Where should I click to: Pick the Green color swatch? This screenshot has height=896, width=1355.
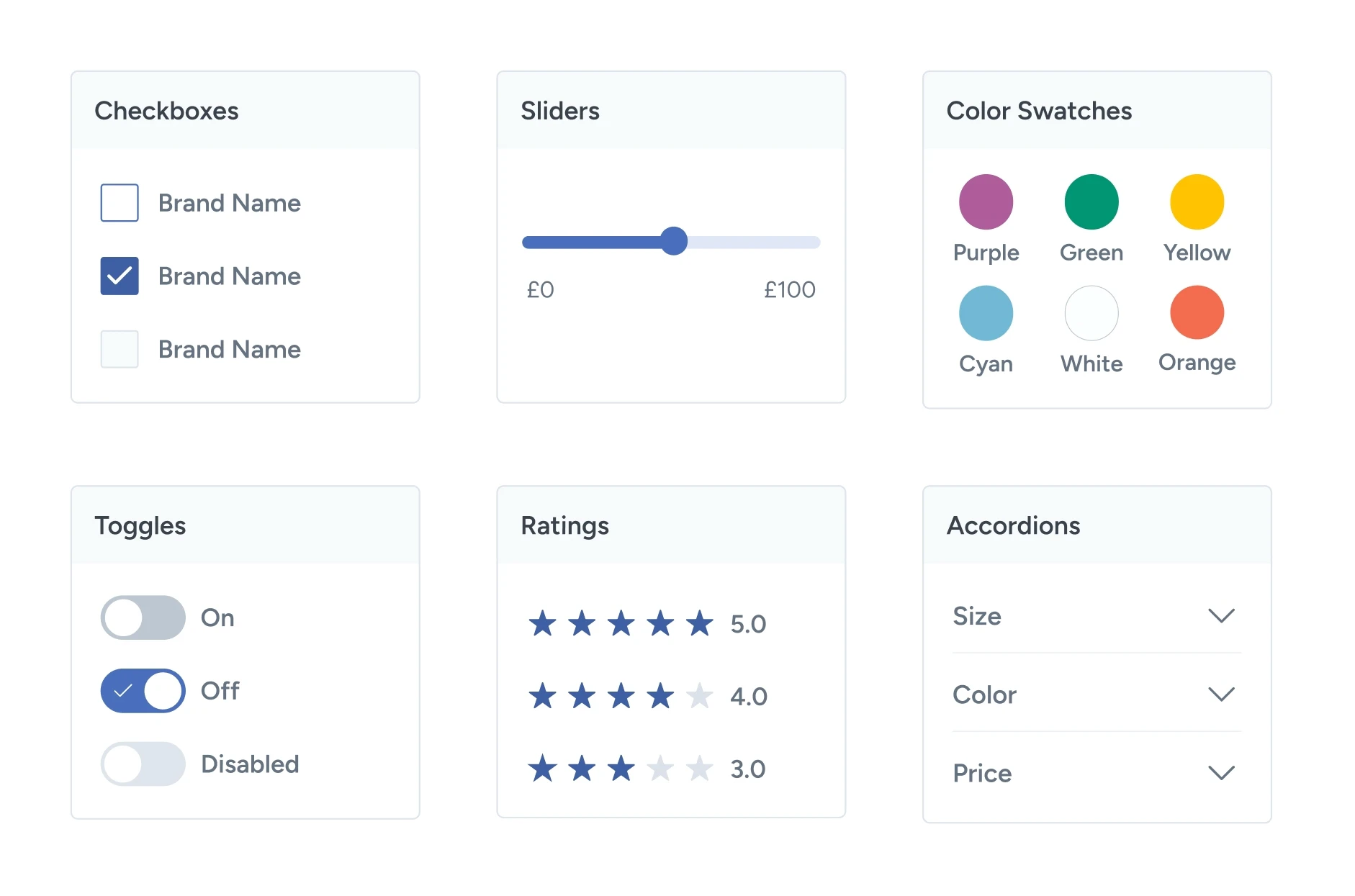[1091, 202]
